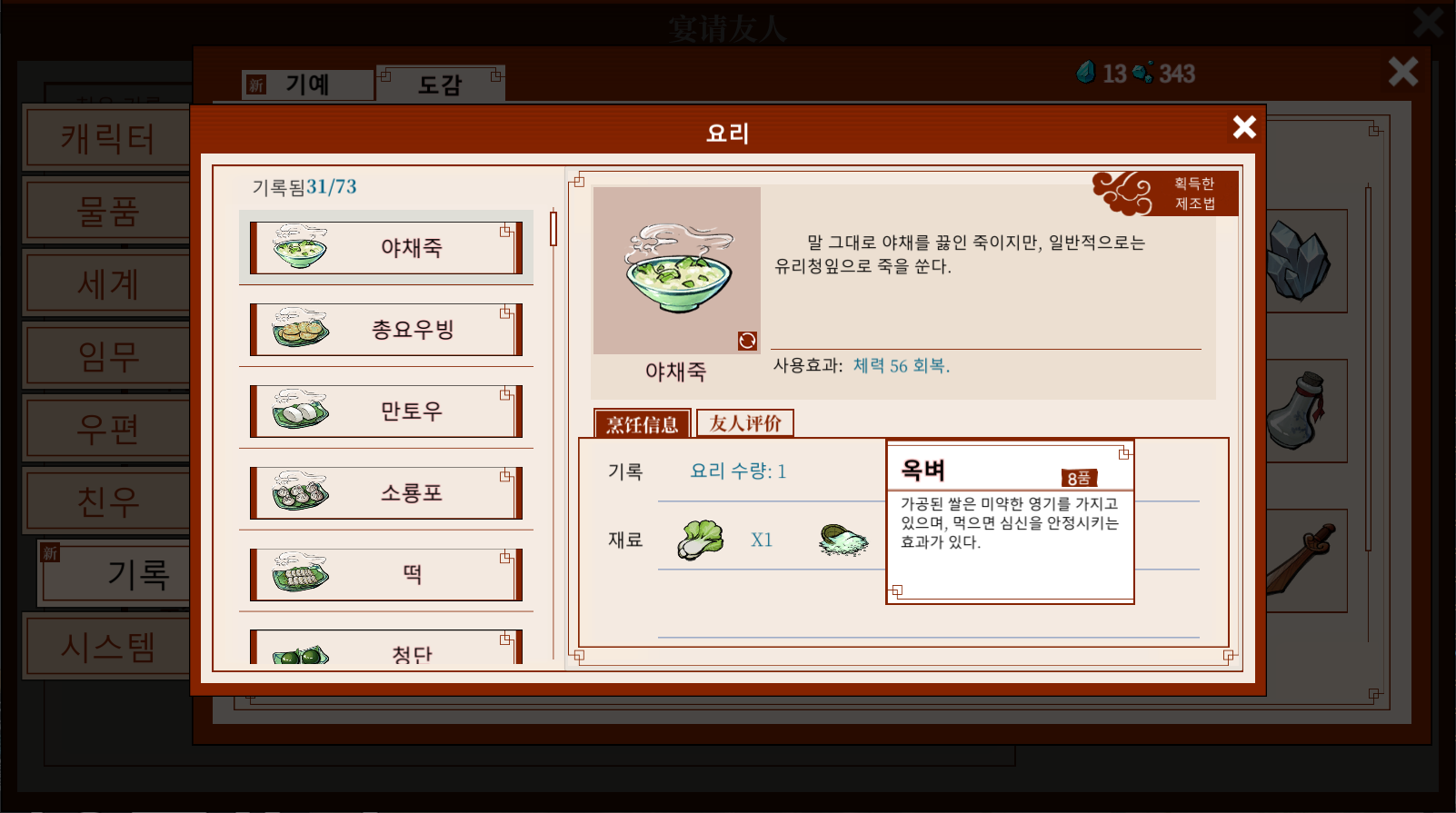Screen dimensions: 1456x813
Task: Open the 시스템 sidebar menu
Action: point(107,647)
